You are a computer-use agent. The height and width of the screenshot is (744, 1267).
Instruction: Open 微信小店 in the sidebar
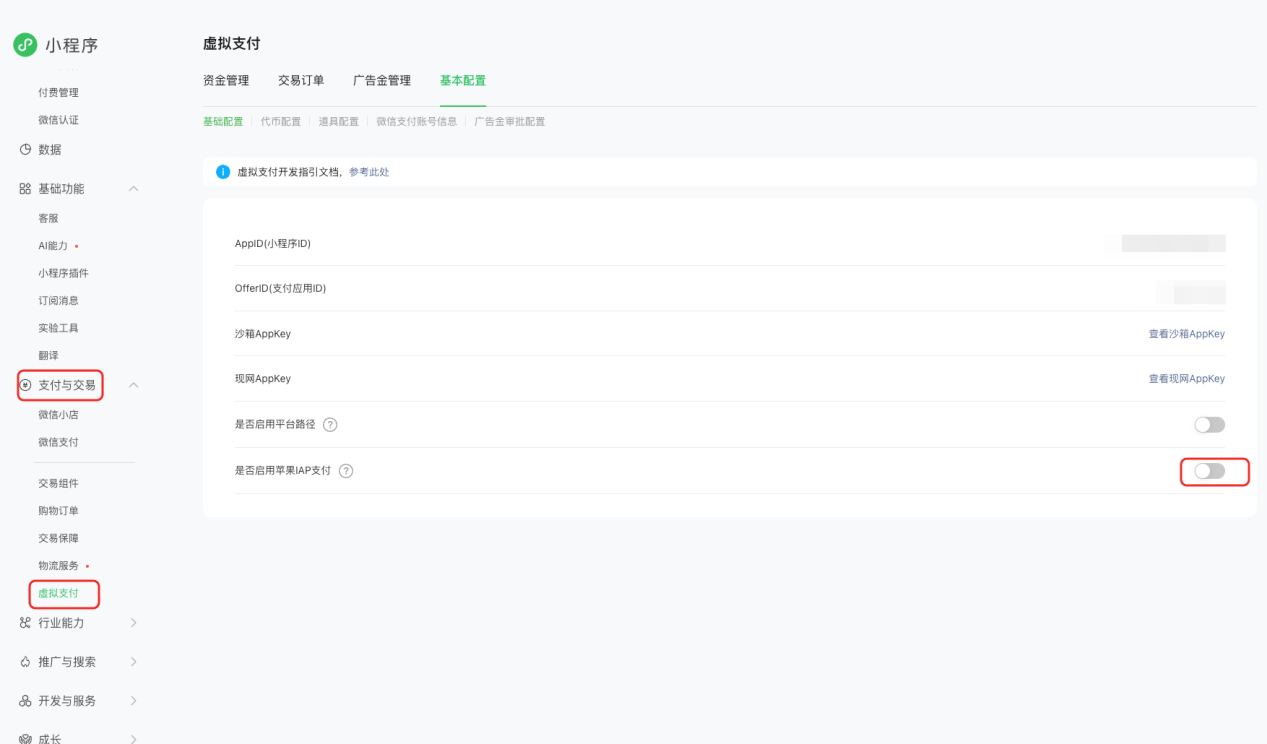tap(59, 415)
